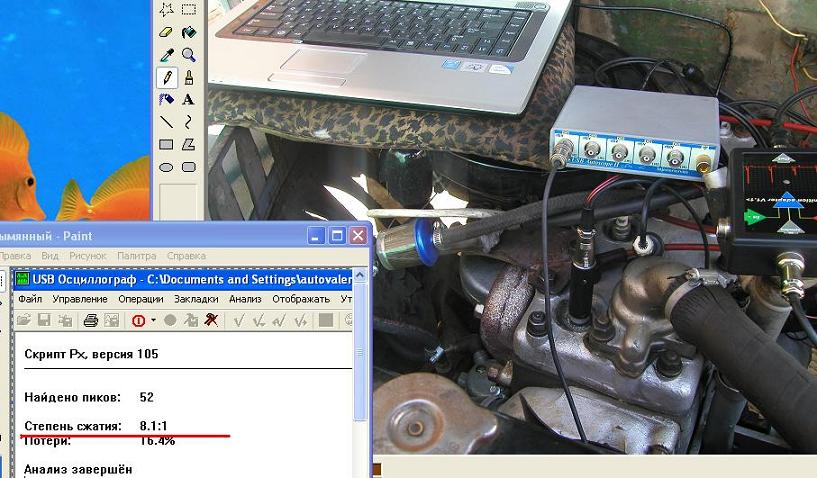
Task: Open the Закладки menu
Action: pyautogui.click(x=194, y=298)
